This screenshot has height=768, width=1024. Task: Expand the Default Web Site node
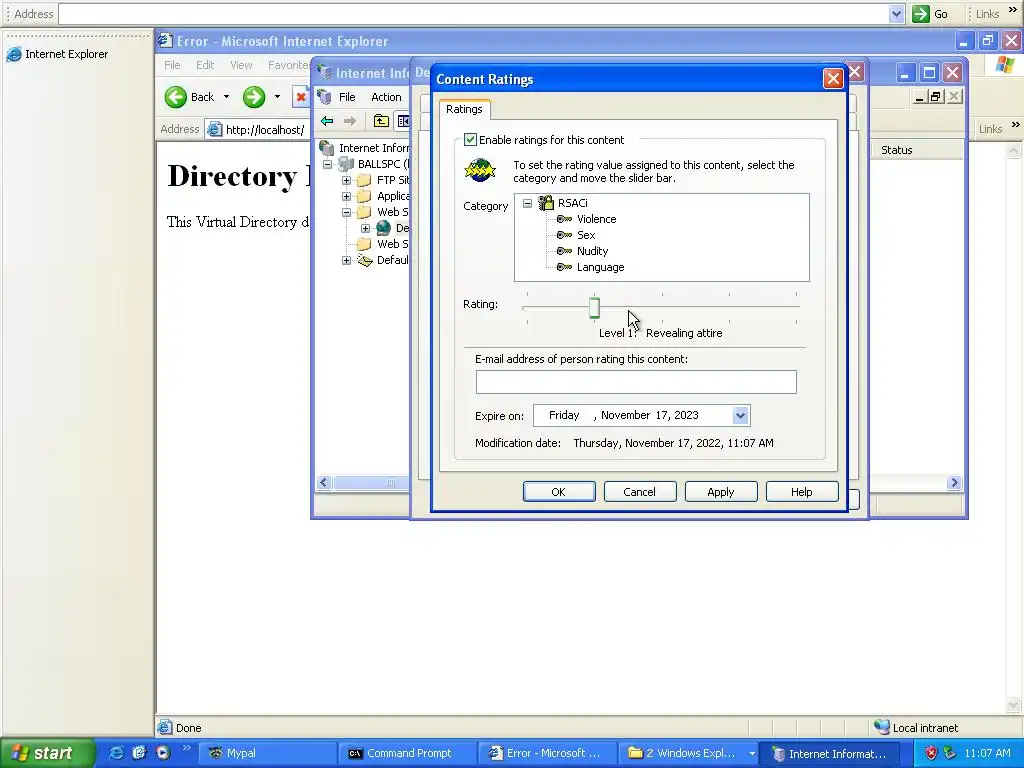[x=365, y=228]
